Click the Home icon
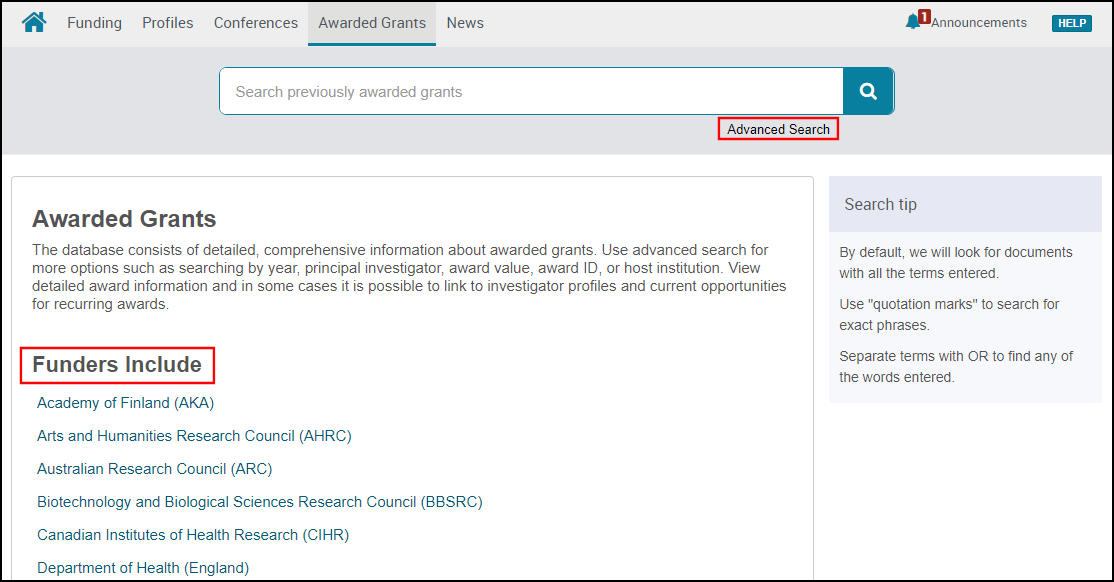 pyautogui.click(x=34, y=22)
